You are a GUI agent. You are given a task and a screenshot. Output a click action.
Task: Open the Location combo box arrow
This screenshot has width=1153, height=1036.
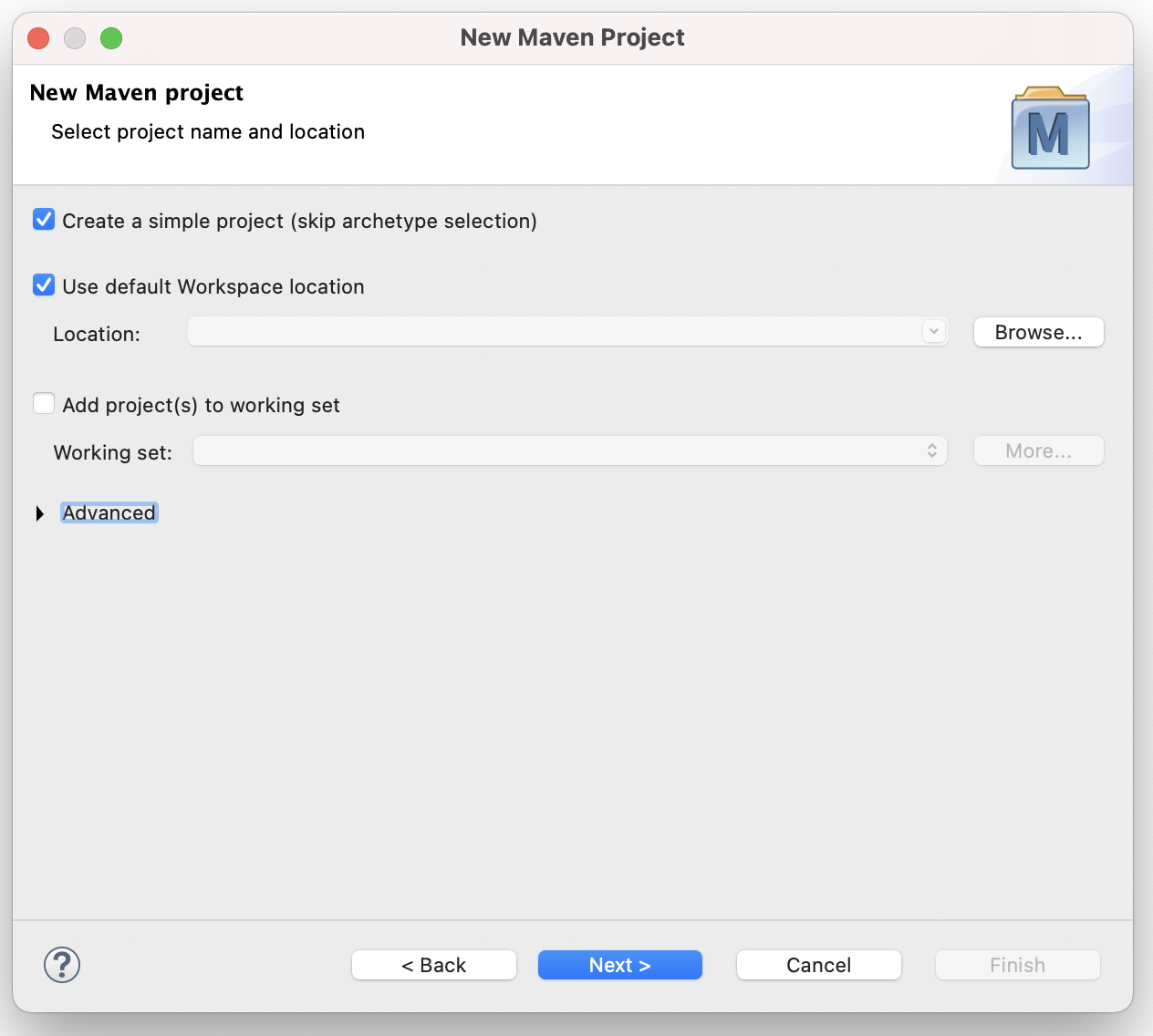(933, 332)
